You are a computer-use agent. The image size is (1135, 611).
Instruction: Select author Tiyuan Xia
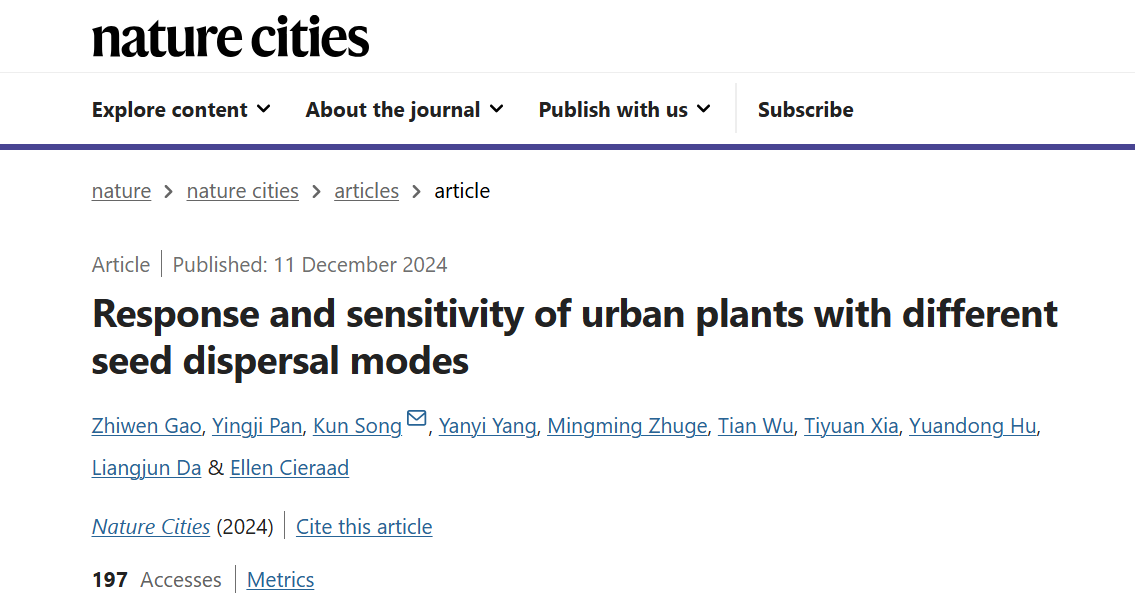pyautogui.click(x=852, y=426)
